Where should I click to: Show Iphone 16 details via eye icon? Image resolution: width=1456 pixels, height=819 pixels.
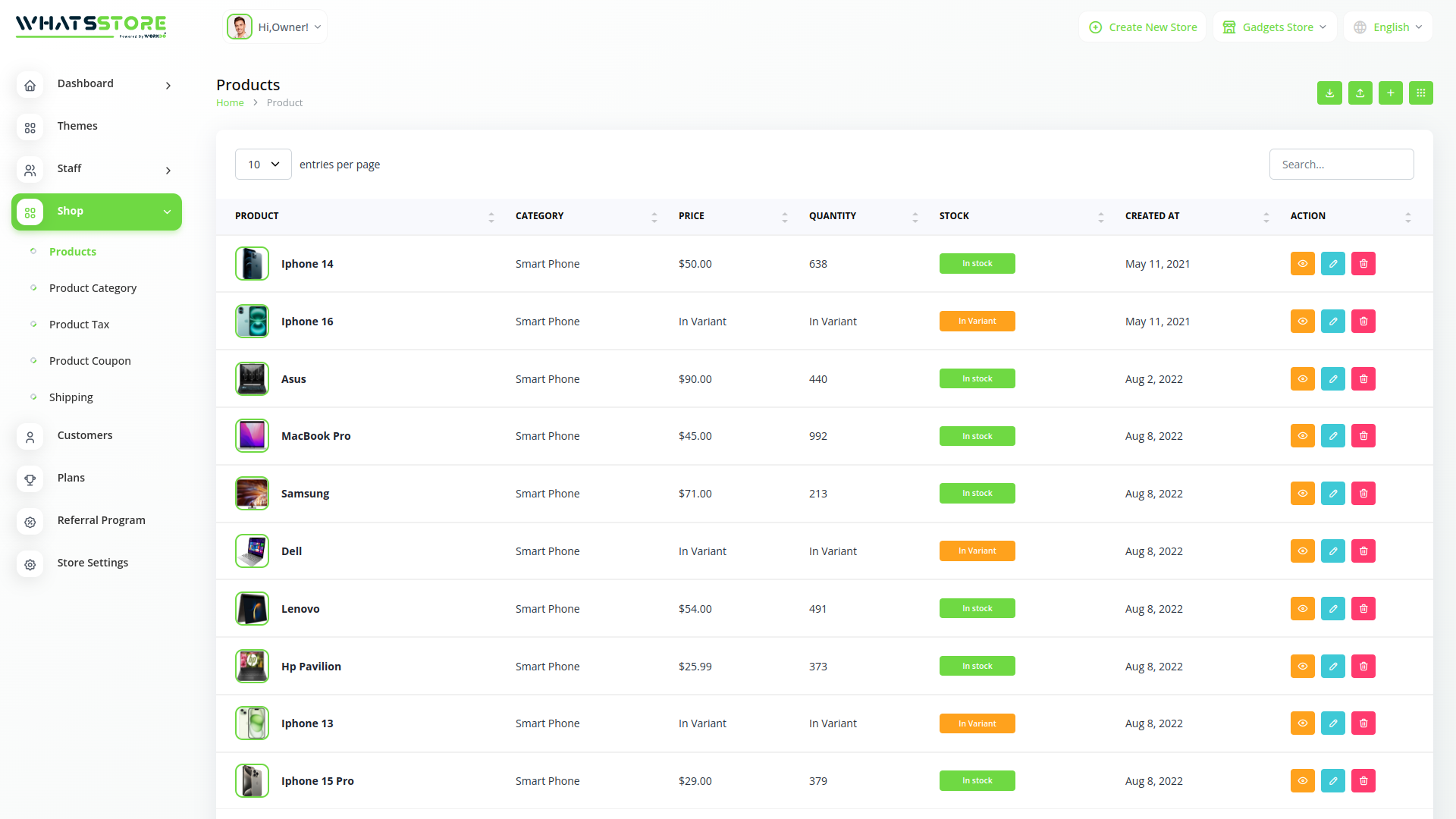1302,321
